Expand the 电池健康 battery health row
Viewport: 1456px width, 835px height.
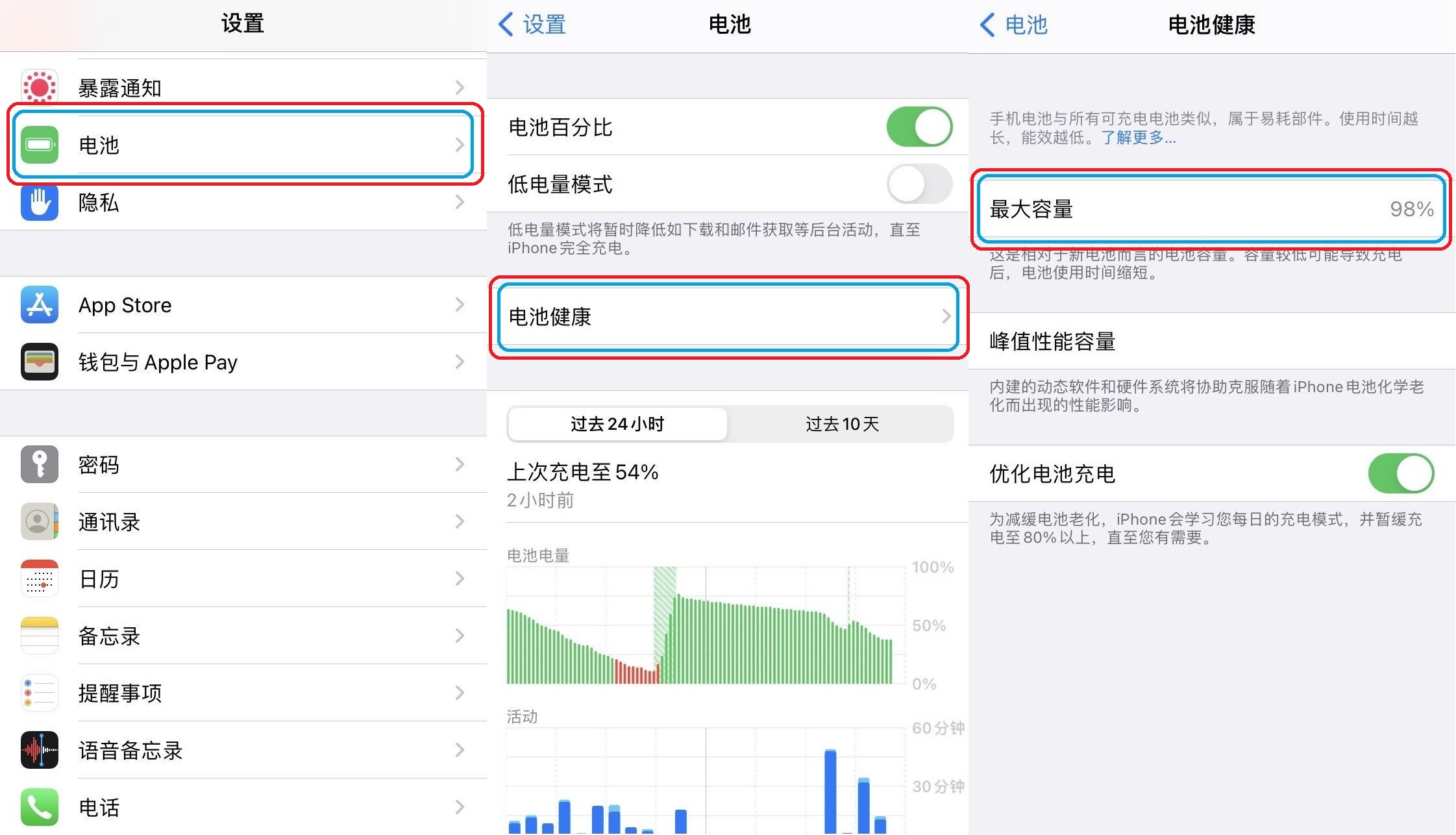click(727, 318)
